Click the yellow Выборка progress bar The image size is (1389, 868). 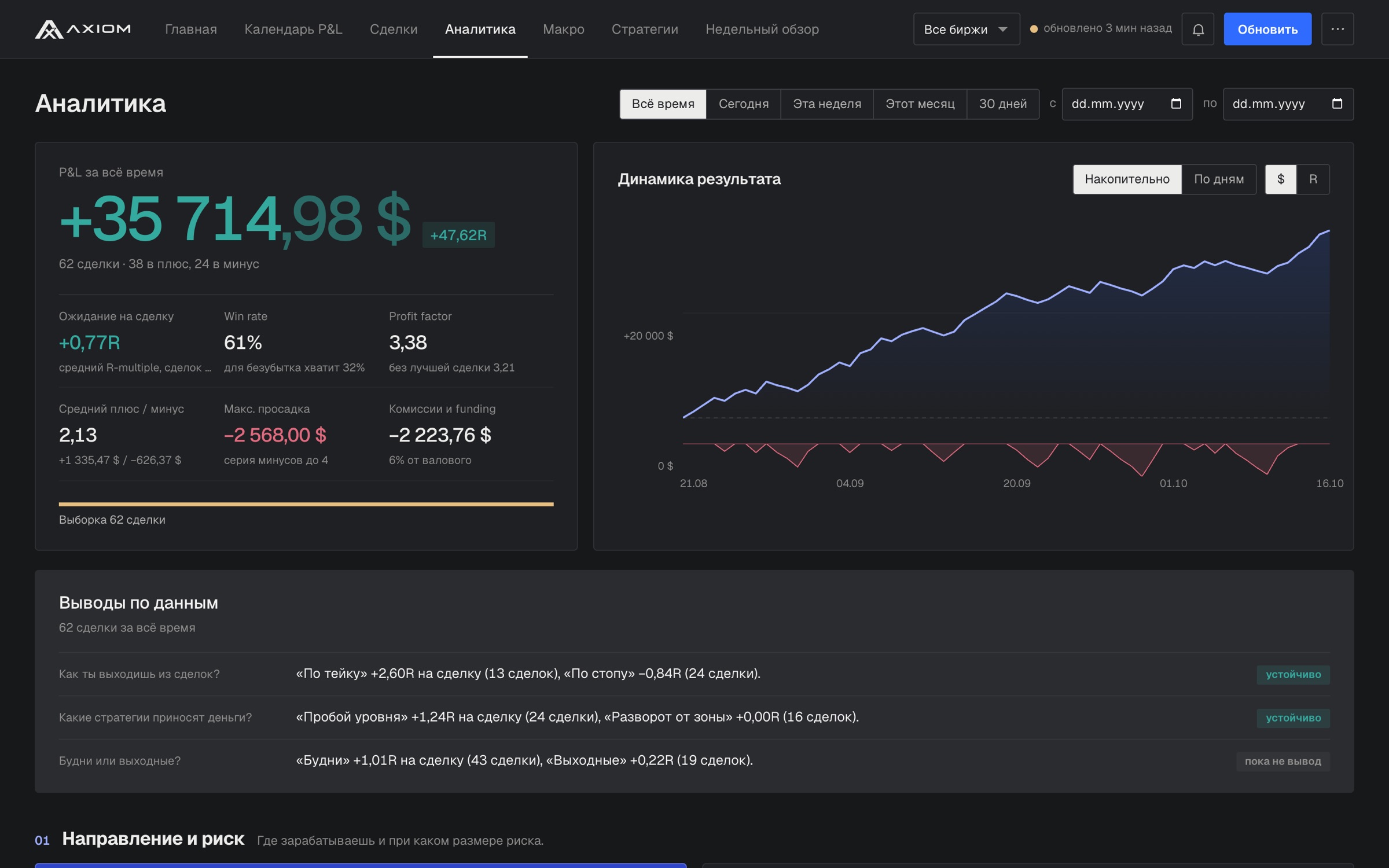306,504
